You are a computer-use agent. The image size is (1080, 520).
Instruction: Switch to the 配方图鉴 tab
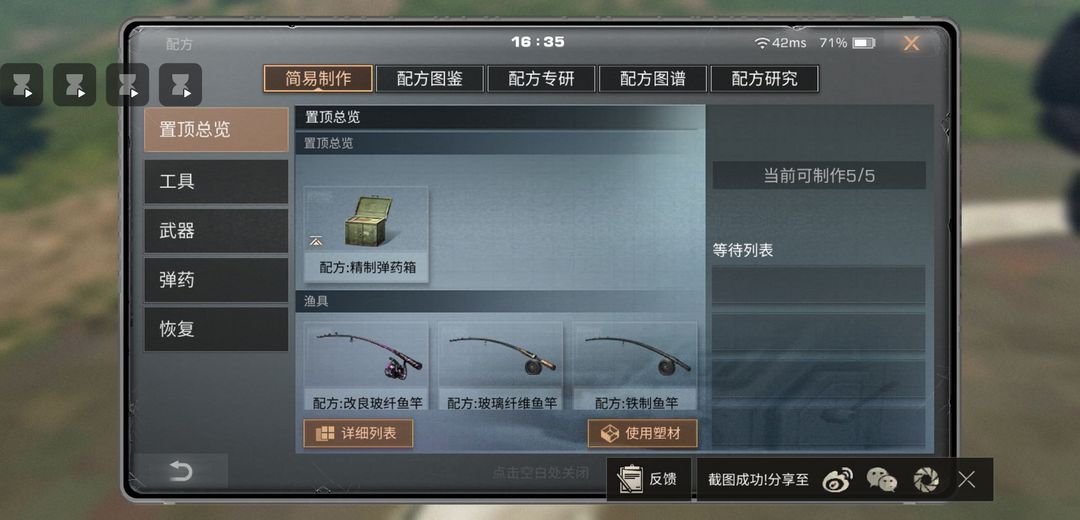click(x=430, y=79)
